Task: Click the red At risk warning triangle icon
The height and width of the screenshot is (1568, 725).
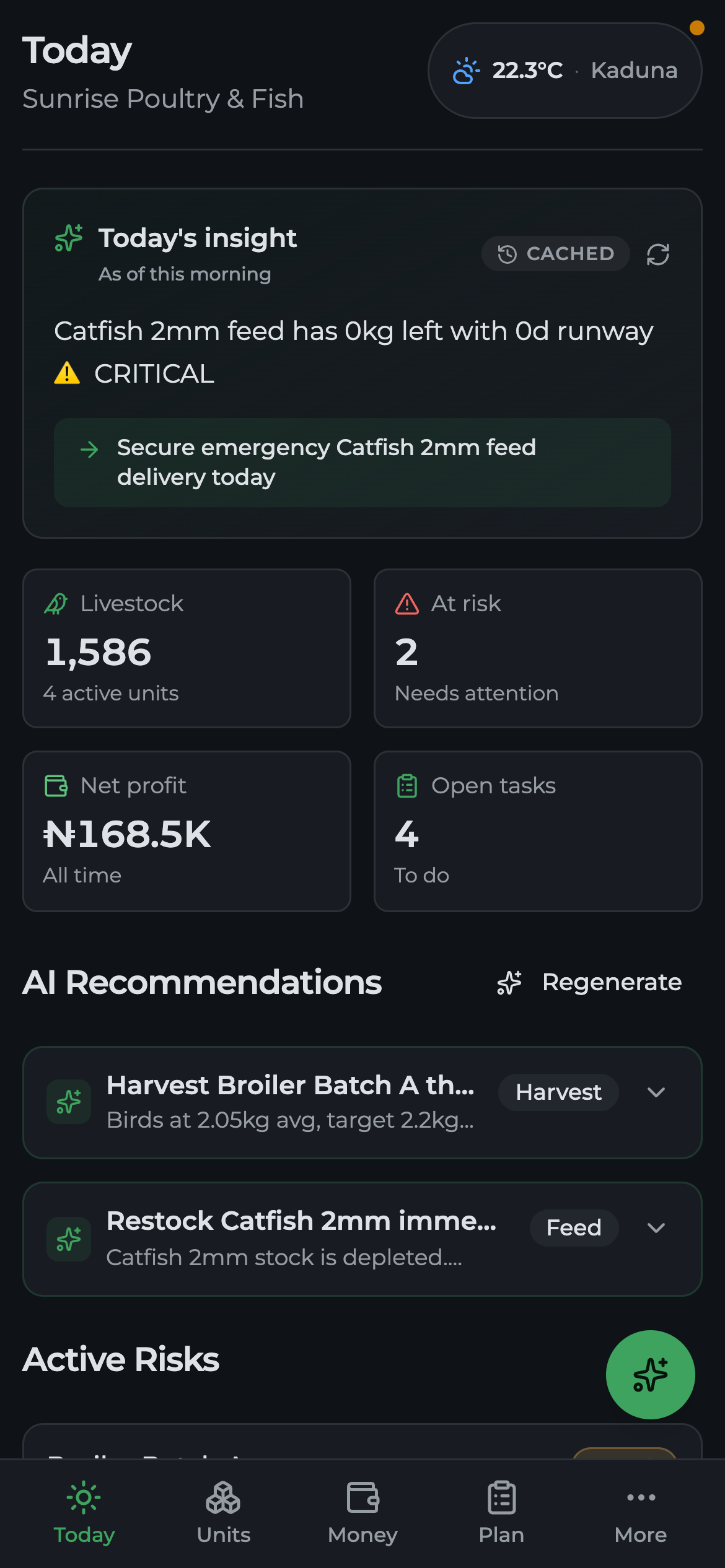Action: pyautogui.click(x=407, y=603)
